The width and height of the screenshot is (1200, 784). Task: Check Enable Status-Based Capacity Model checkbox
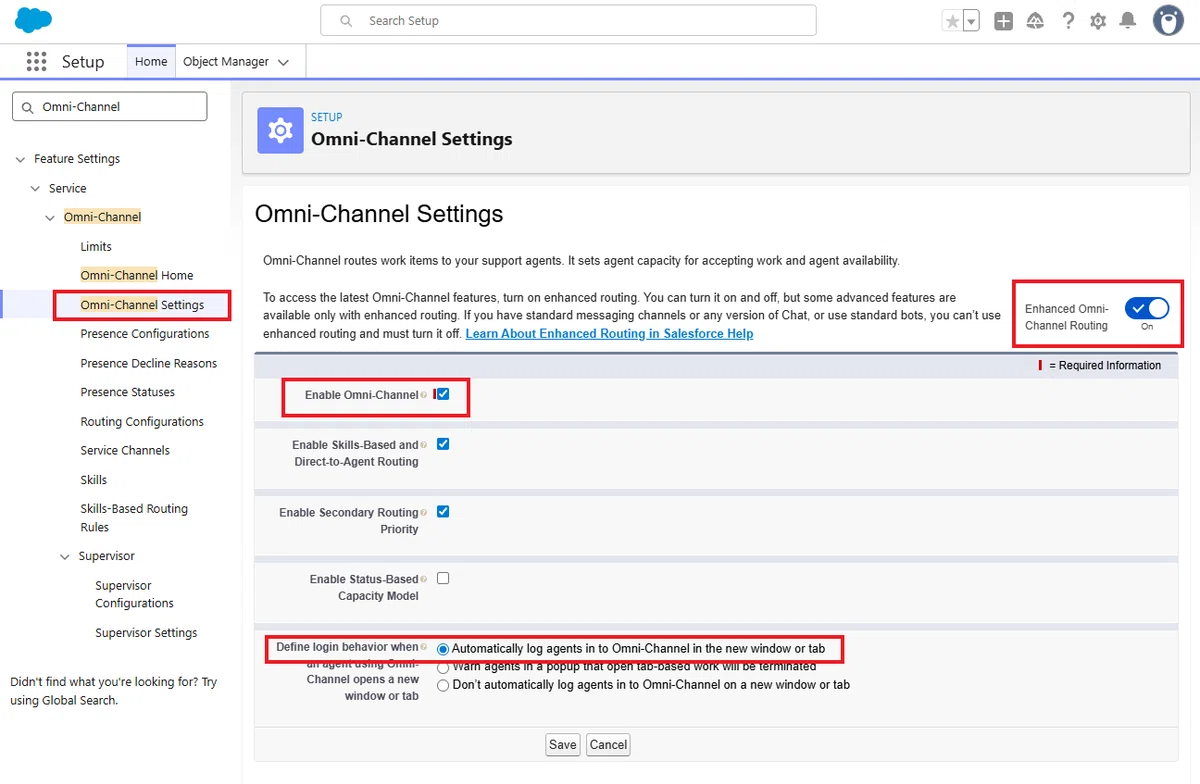click(443, 578)
